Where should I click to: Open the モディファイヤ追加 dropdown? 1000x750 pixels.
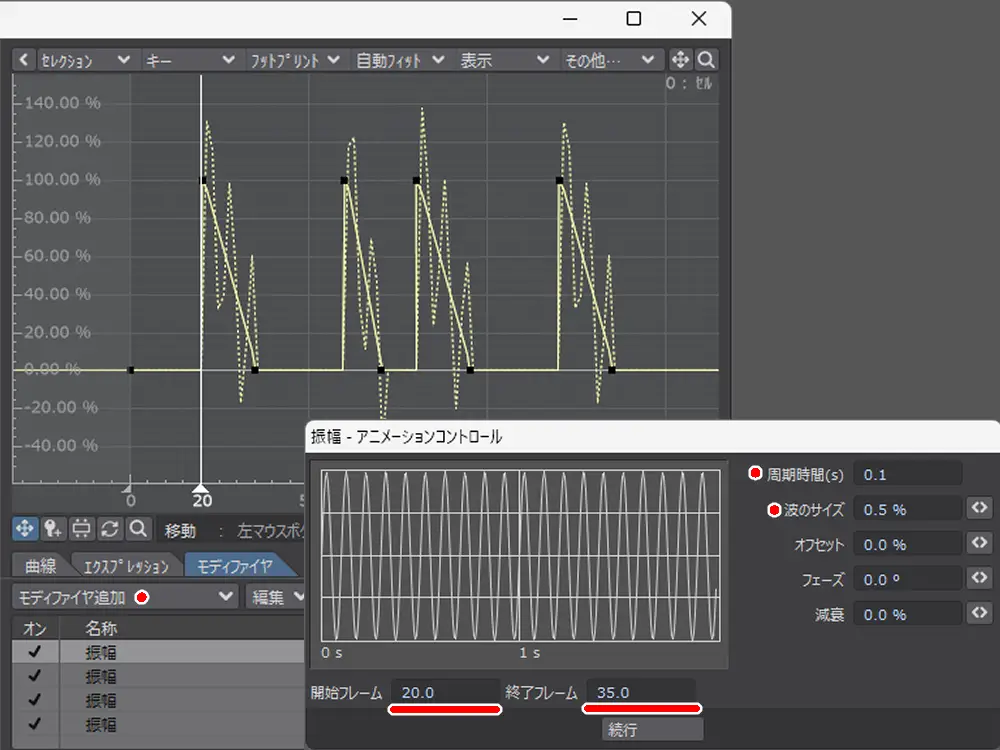point(125,597)
